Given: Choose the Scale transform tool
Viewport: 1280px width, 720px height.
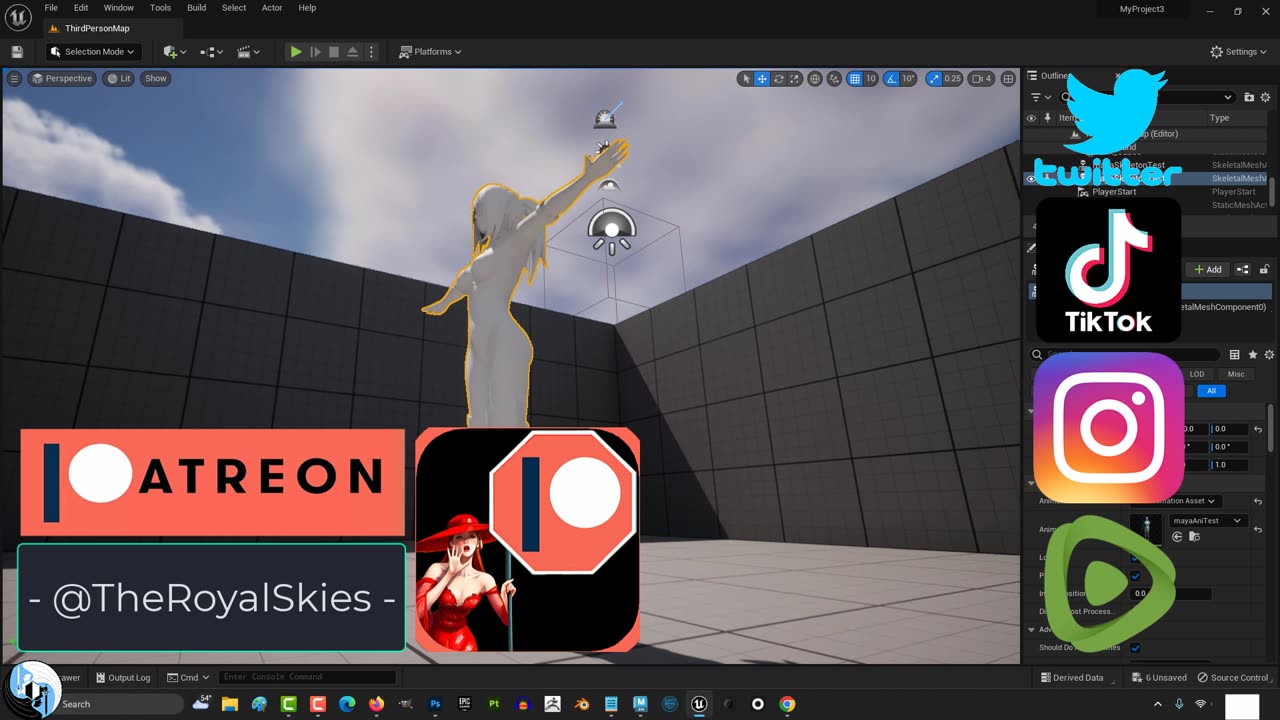Looking at the screenshot, I should click(x=794, y=79).
